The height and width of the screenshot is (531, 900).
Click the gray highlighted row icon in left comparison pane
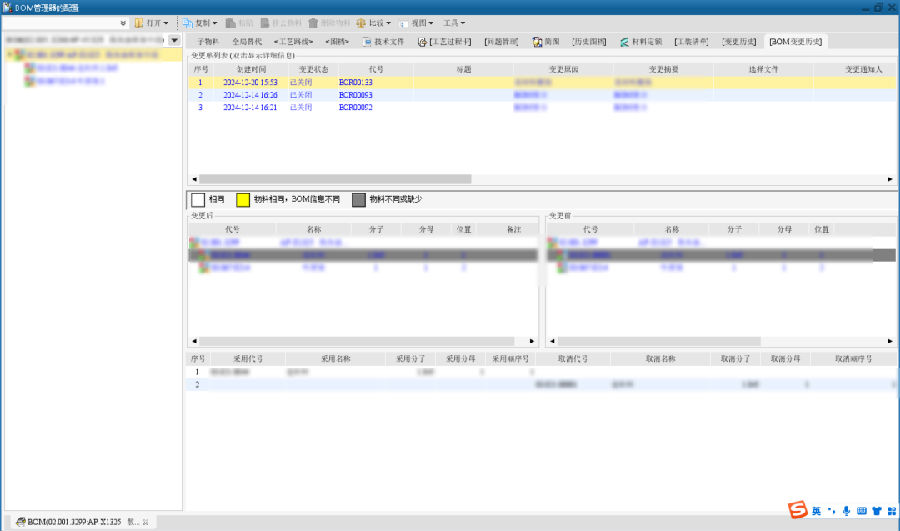click(x=204, y=255)
